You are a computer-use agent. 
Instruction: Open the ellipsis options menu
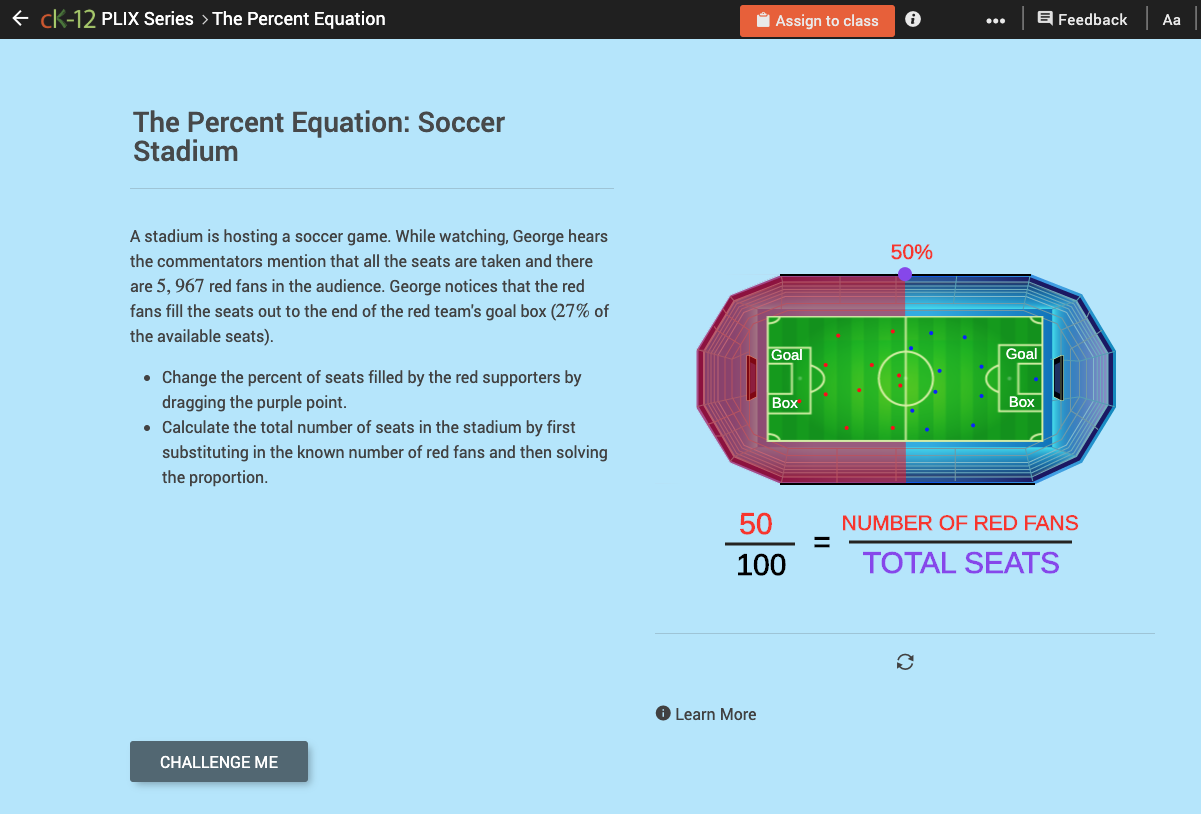coord(995,19)
